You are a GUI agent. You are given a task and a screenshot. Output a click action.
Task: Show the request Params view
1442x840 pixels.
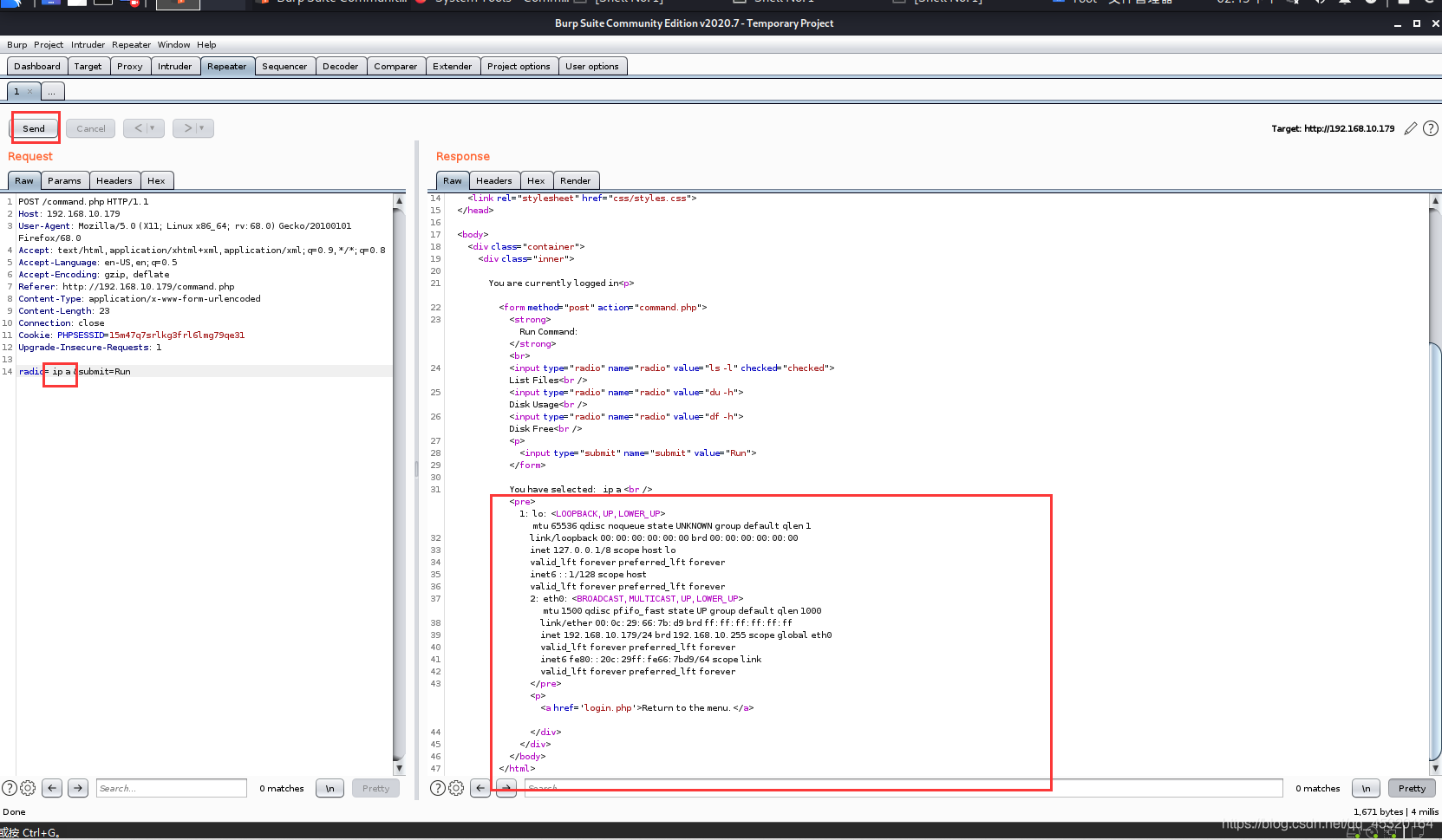point(64,180)
